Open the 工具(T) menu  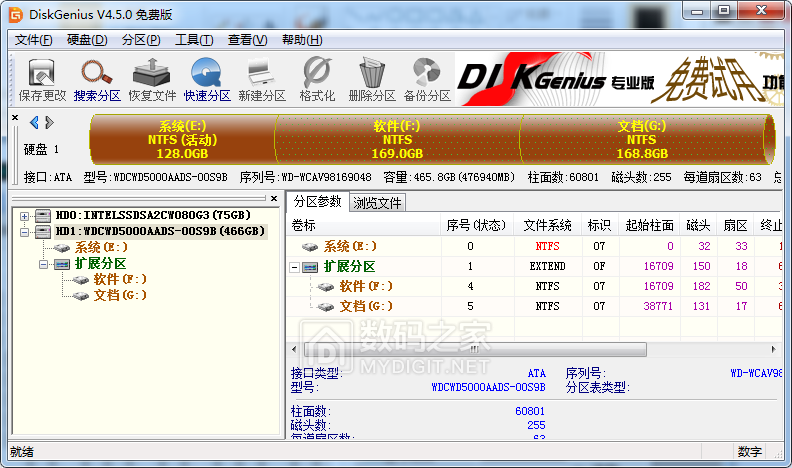(x=193, y=40)
